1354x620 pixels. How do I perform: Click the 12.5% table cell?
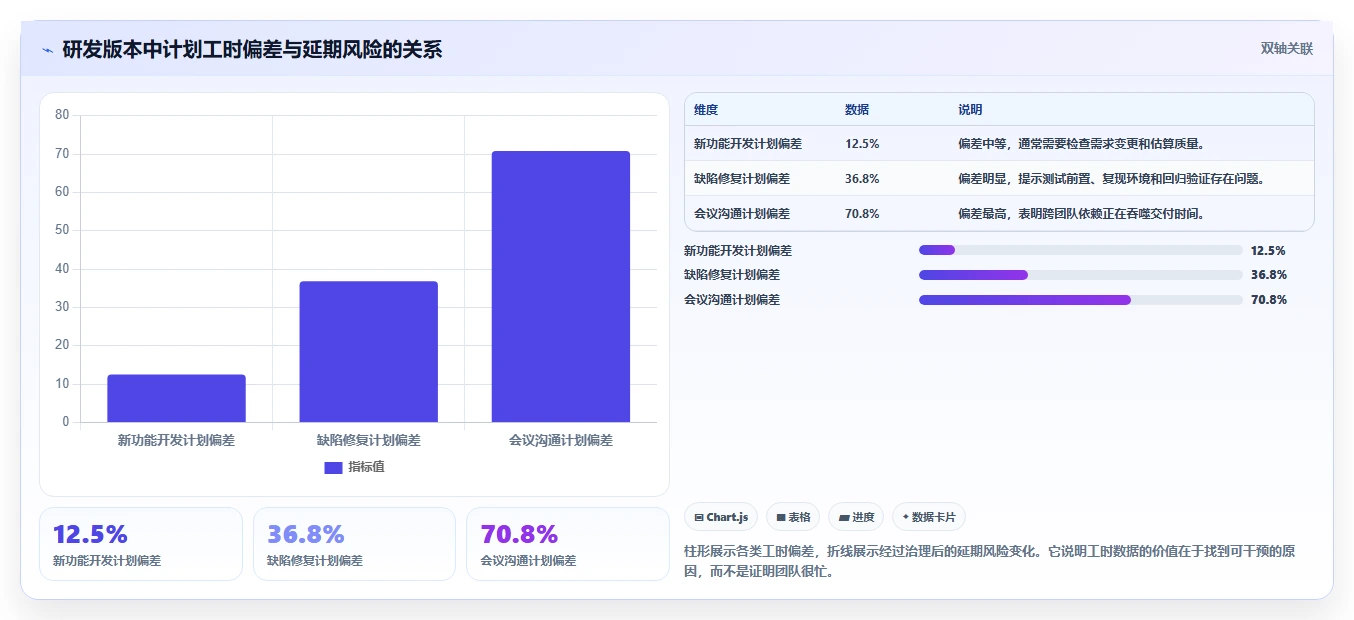tap(862, 144)
